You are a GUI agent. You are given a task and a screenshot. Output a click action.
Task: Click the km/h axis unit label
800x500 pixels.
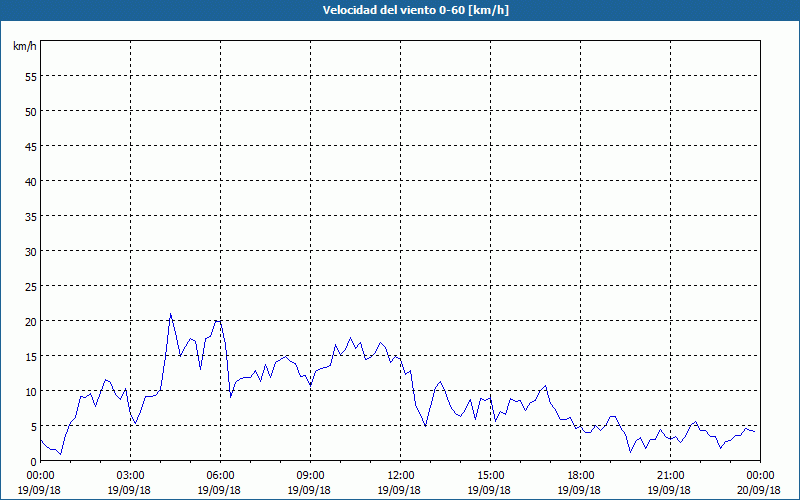(24, 46)
